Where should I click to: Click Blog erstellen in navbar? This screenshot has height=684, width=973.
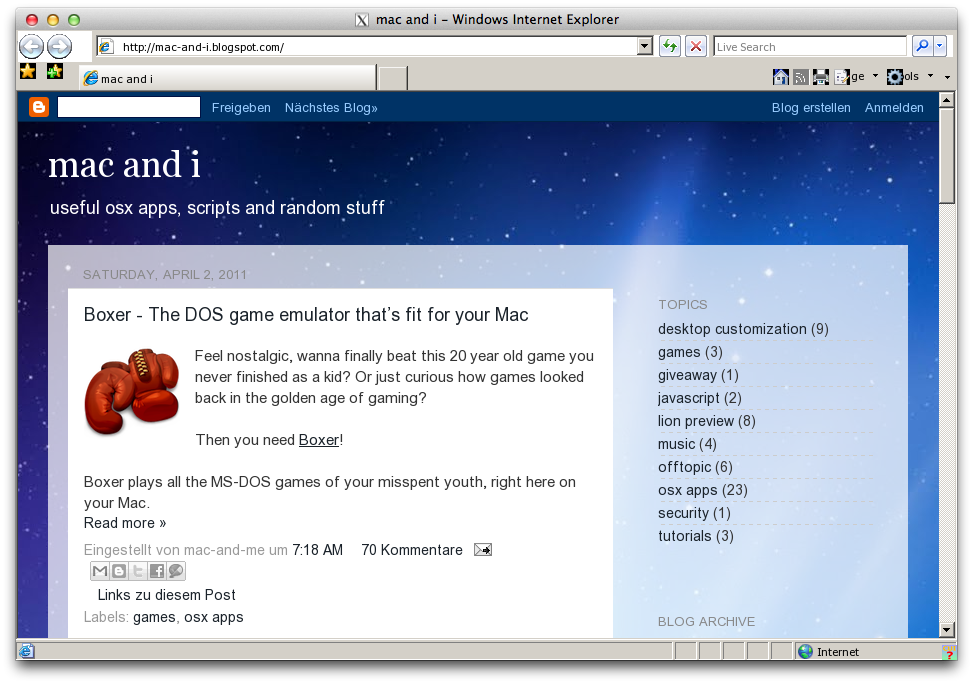tap(811, 107)
